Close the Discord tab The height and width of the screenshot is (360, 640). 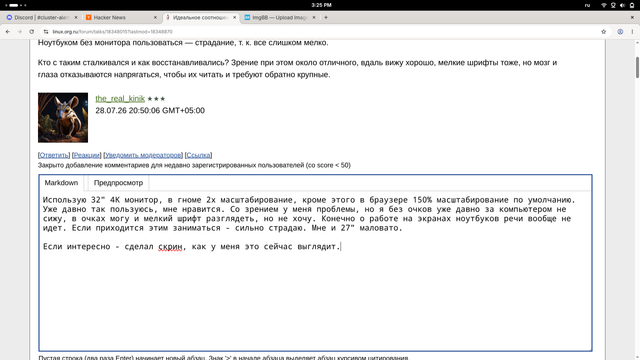[76, 18]
